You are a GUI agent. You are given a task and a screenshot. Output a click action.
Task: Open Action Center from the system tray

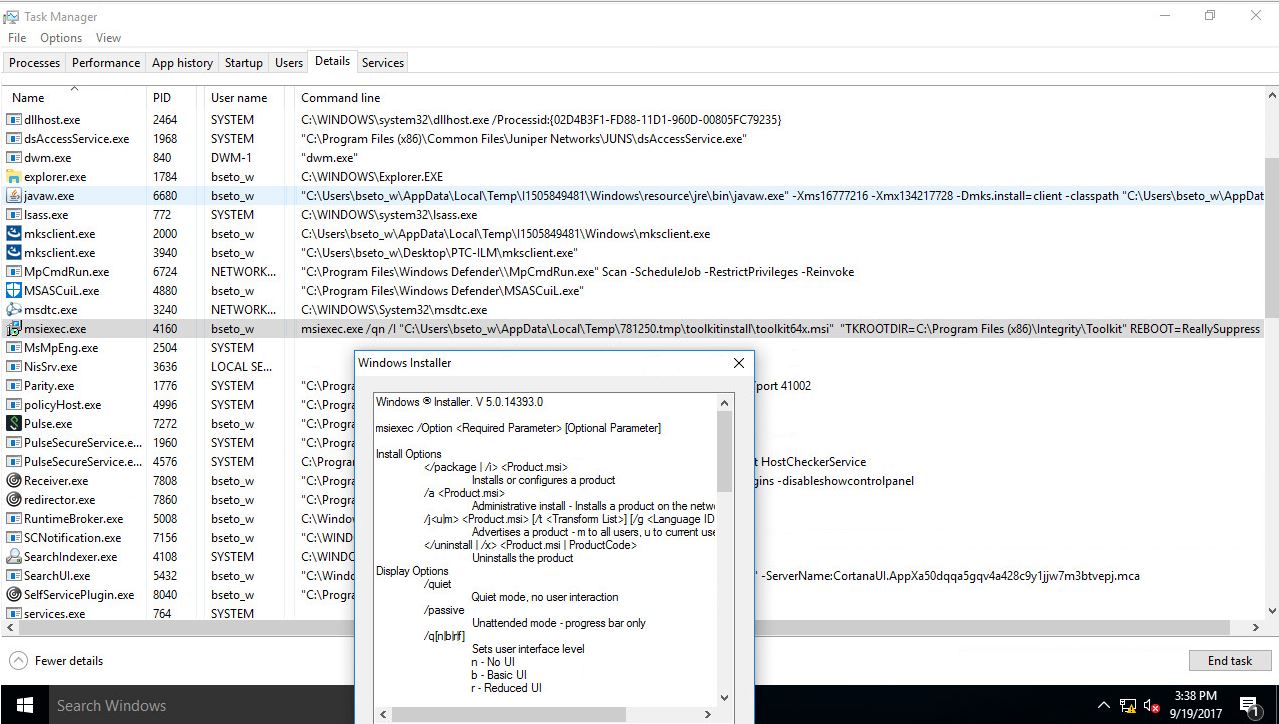1247,705
